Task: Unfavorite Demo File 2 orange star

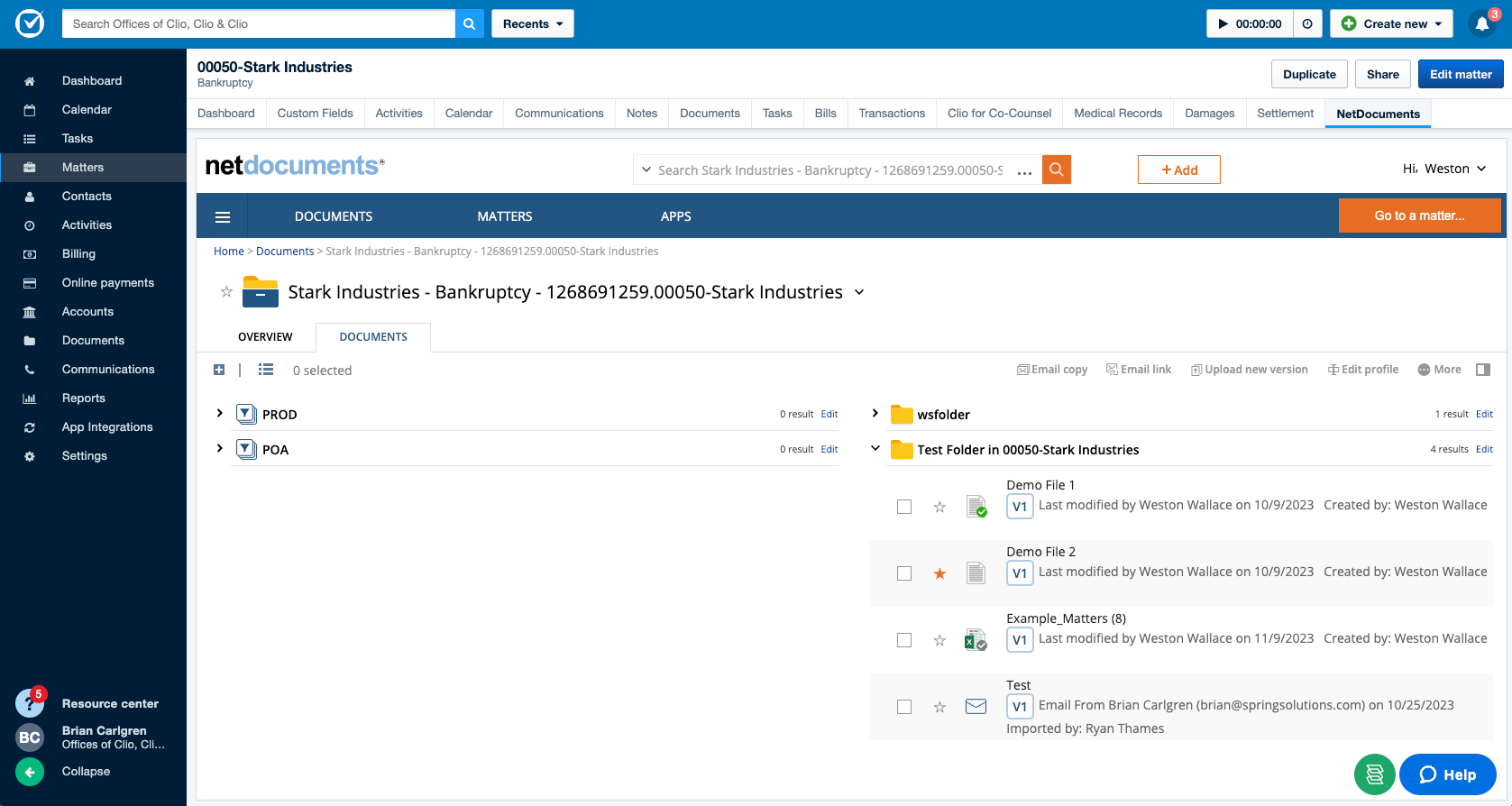Action: click(x=939, y=573)
